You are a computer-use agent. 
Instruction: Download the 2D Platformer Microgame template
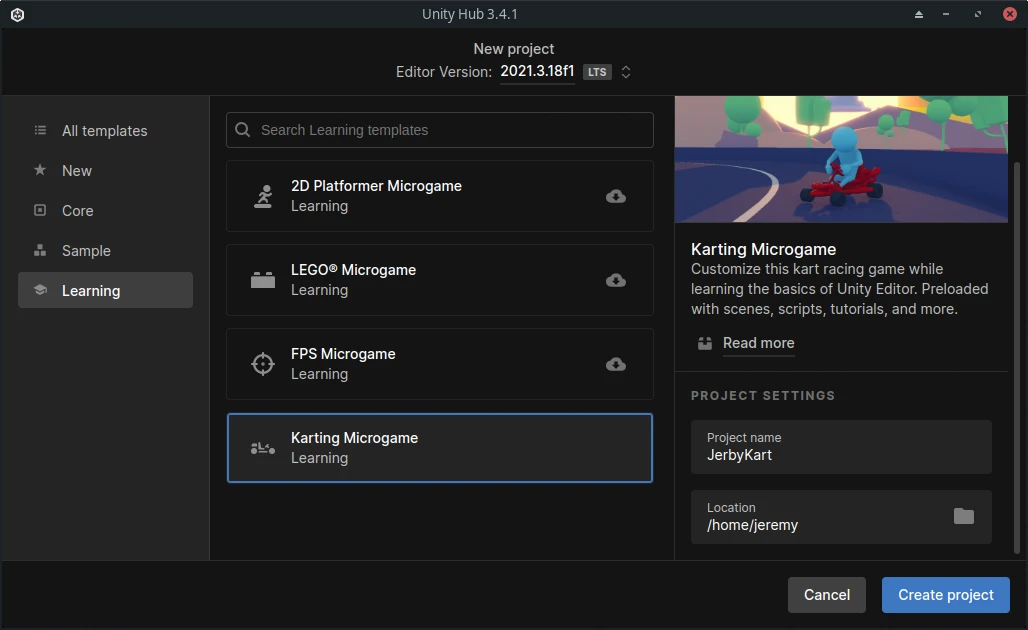click(x=616, y=196)
